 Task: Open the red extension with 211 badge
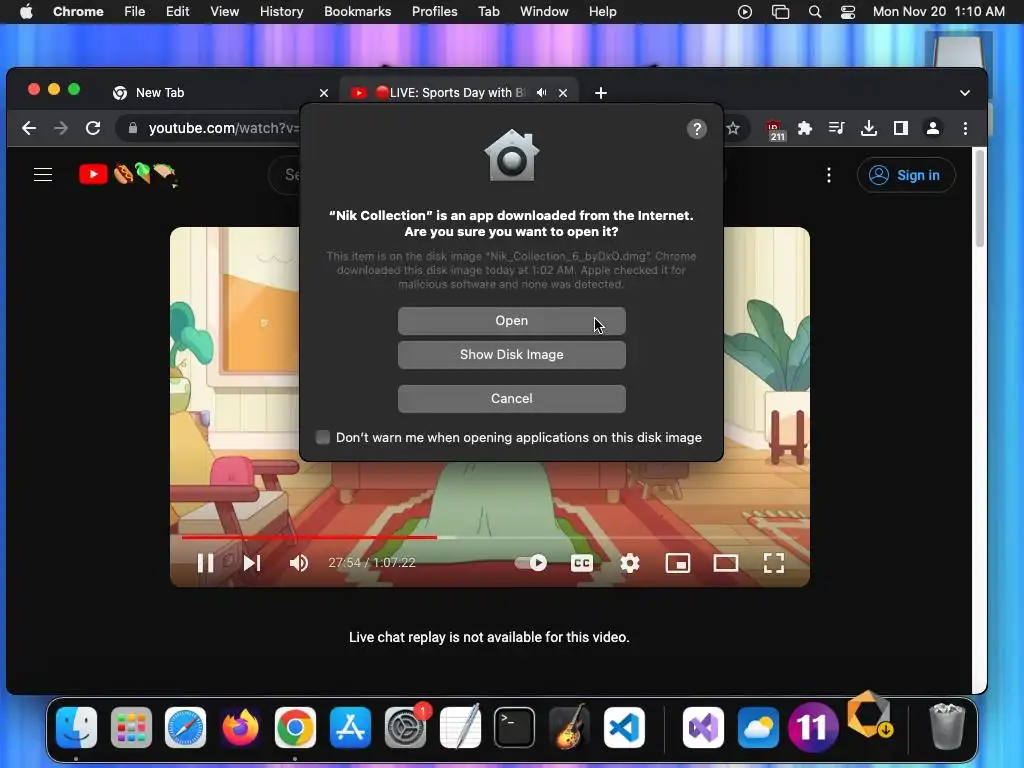(x=775, y=130)
